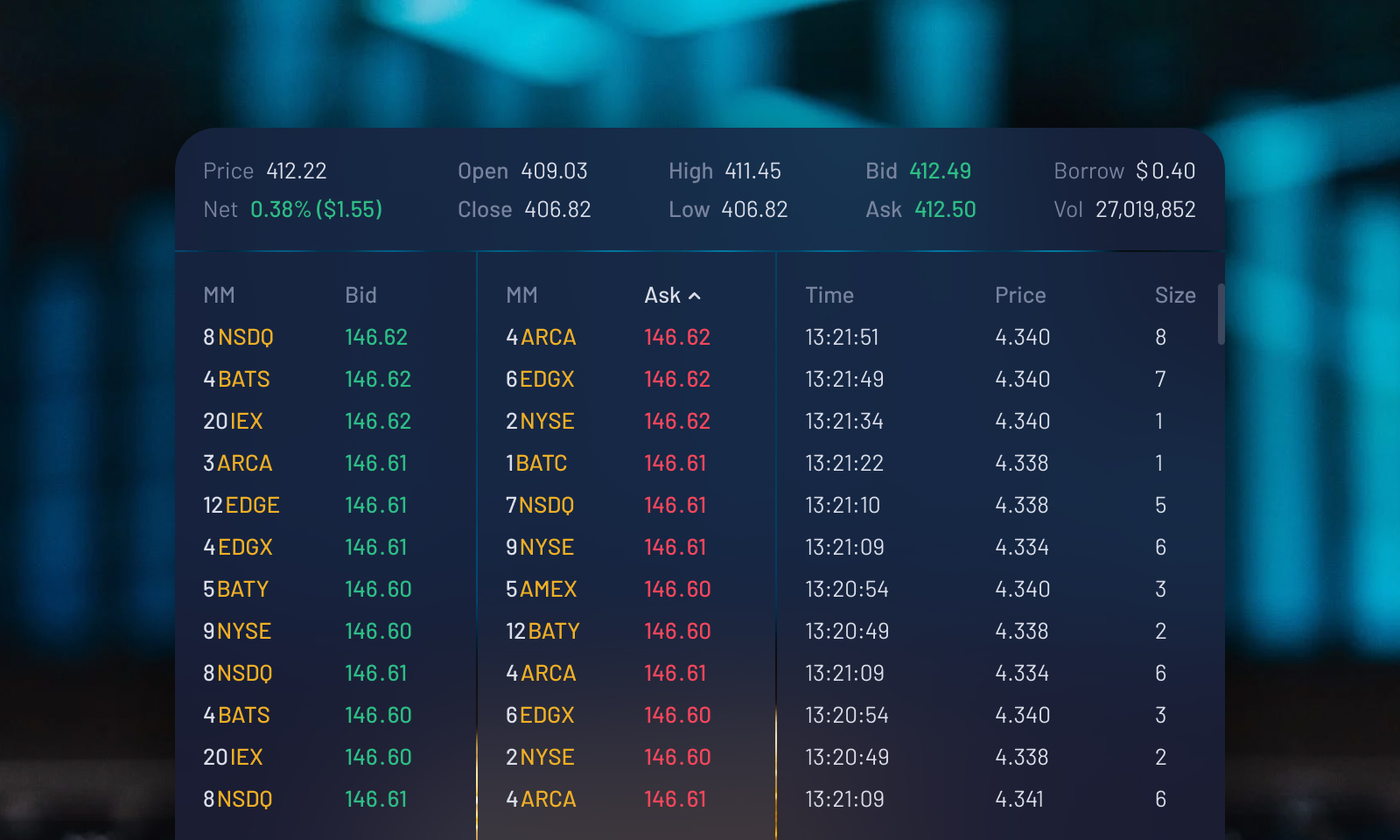Select the 12 EDGE bid row

click(x=325, y=505)
